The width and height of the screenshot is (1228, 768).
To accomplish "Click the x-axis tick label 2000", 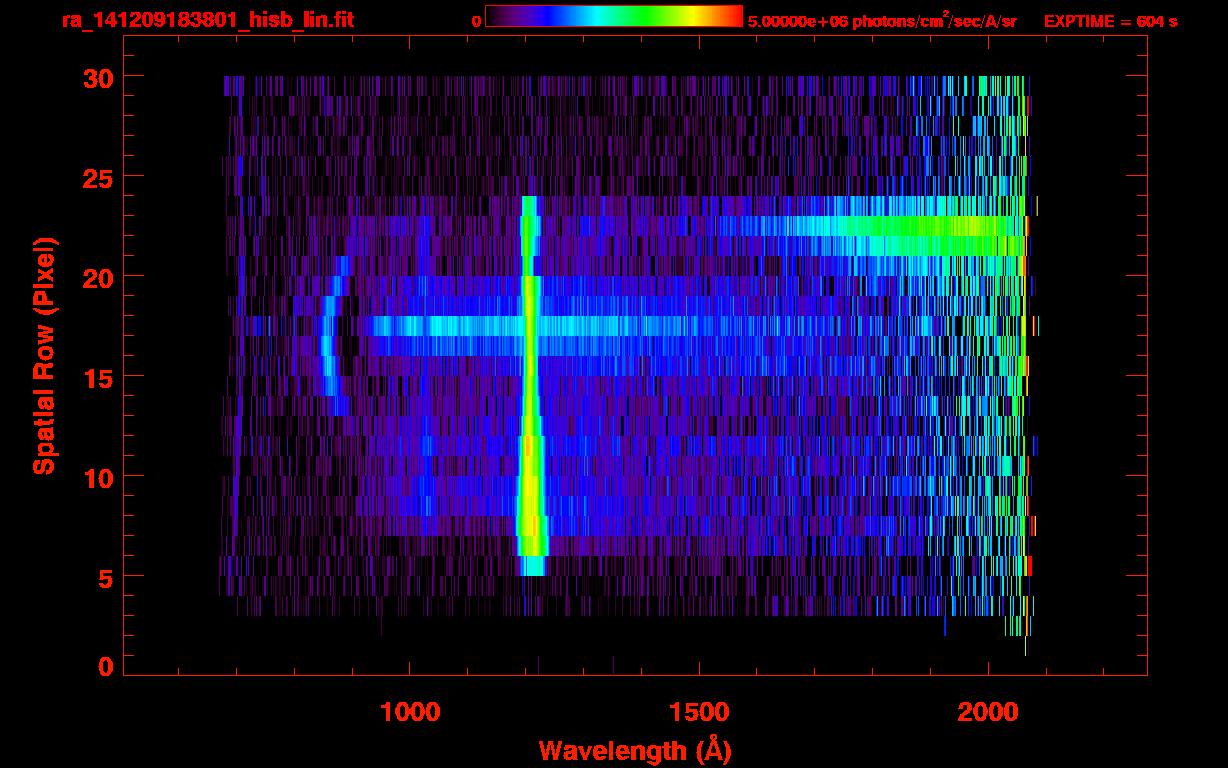I will coord(987,711).
